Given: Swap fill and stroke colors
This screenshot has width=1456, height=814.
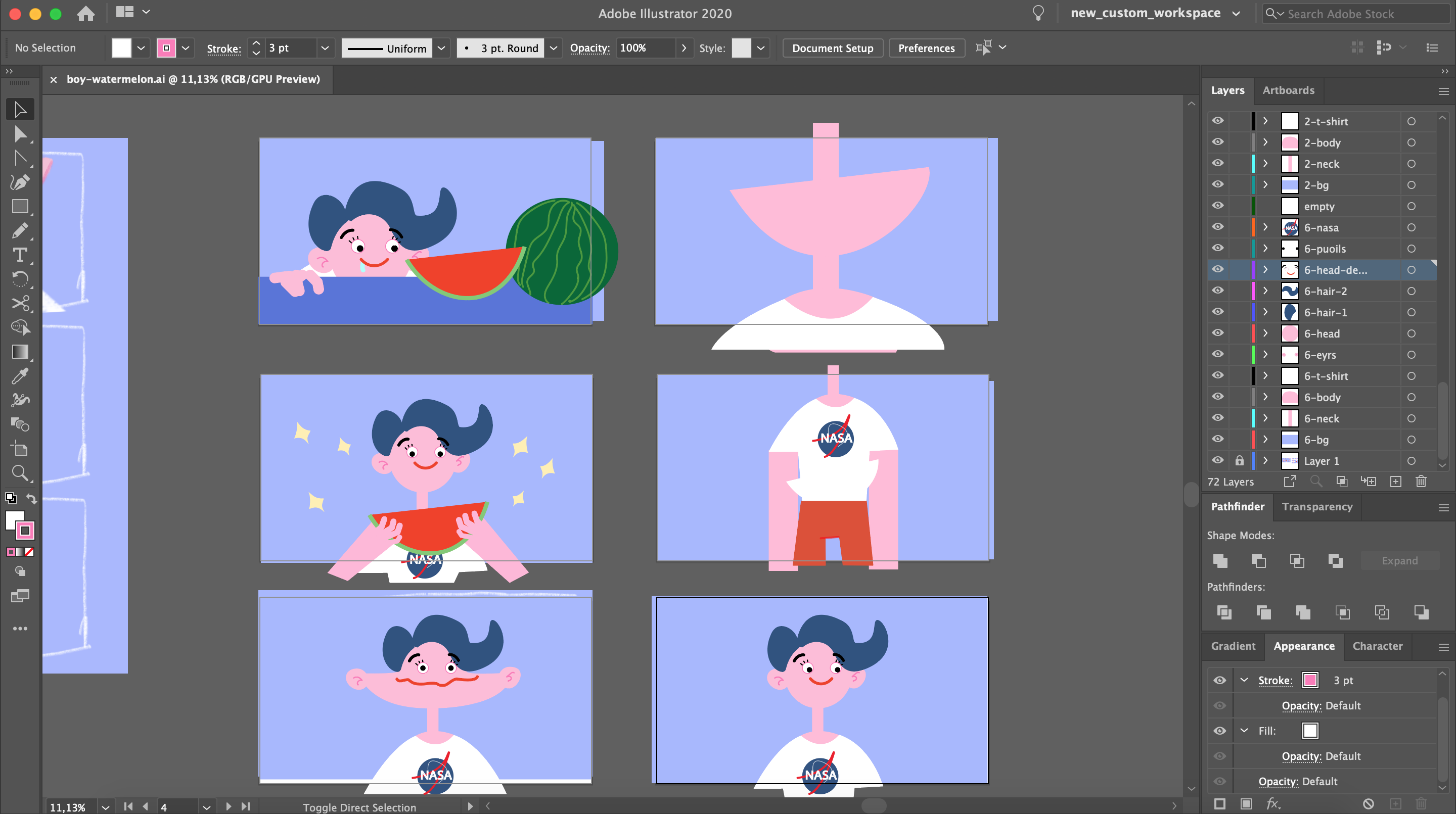Looking at the screenshot, I should tap(32, 498).
